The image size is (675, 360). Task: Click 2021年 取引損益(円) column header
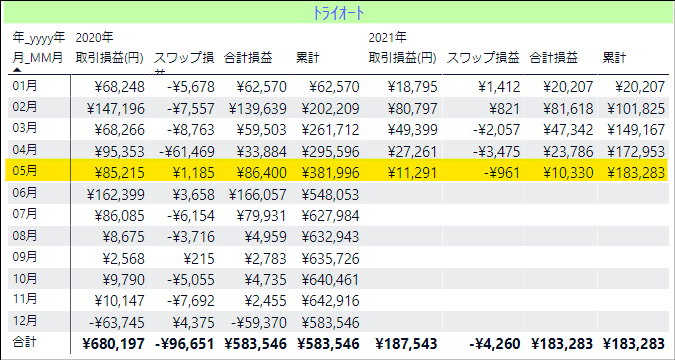(x=403, y=58)
